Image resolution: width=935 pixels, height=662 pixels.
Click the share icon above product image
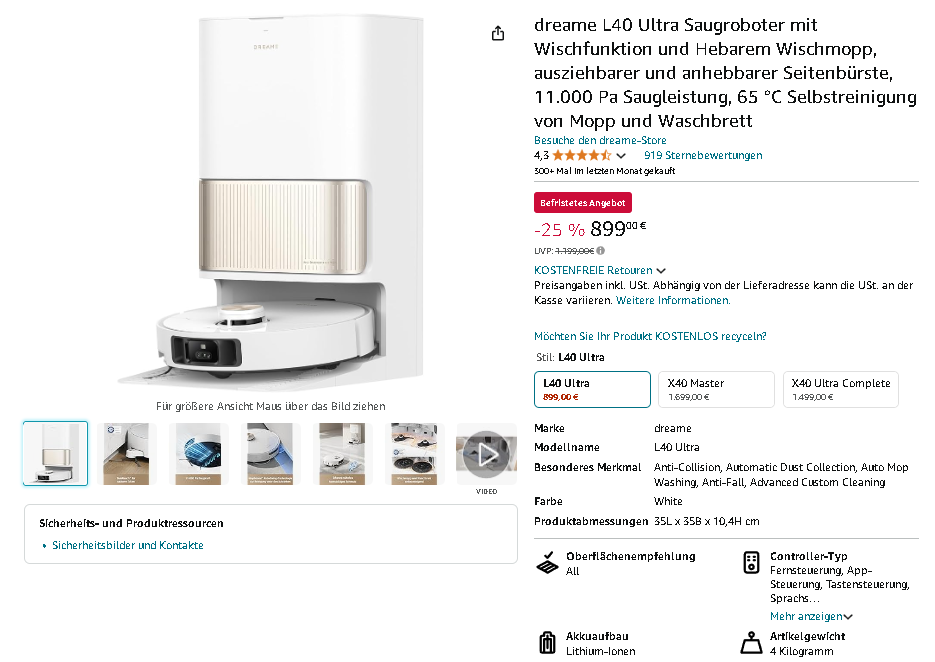498,33
